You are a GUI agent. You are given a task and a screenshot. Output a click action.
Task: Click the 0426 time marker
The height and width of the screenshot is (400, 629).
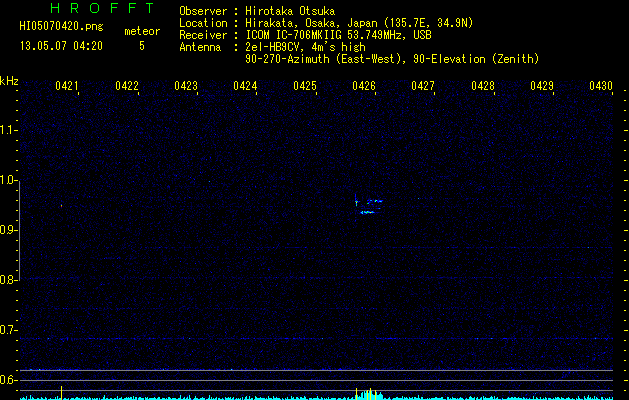point(364,86)
